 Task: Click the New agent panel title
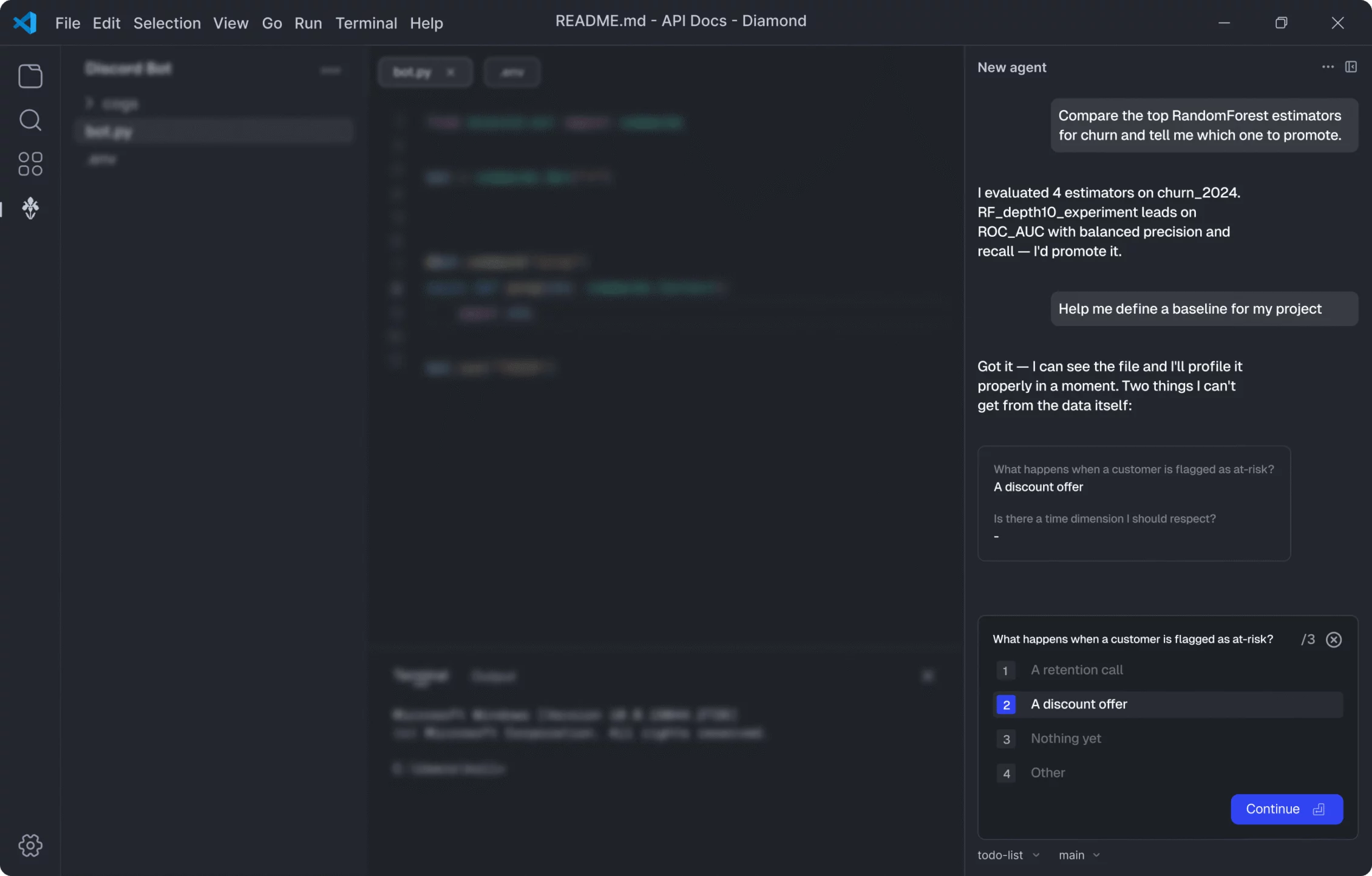(1011, 67)
